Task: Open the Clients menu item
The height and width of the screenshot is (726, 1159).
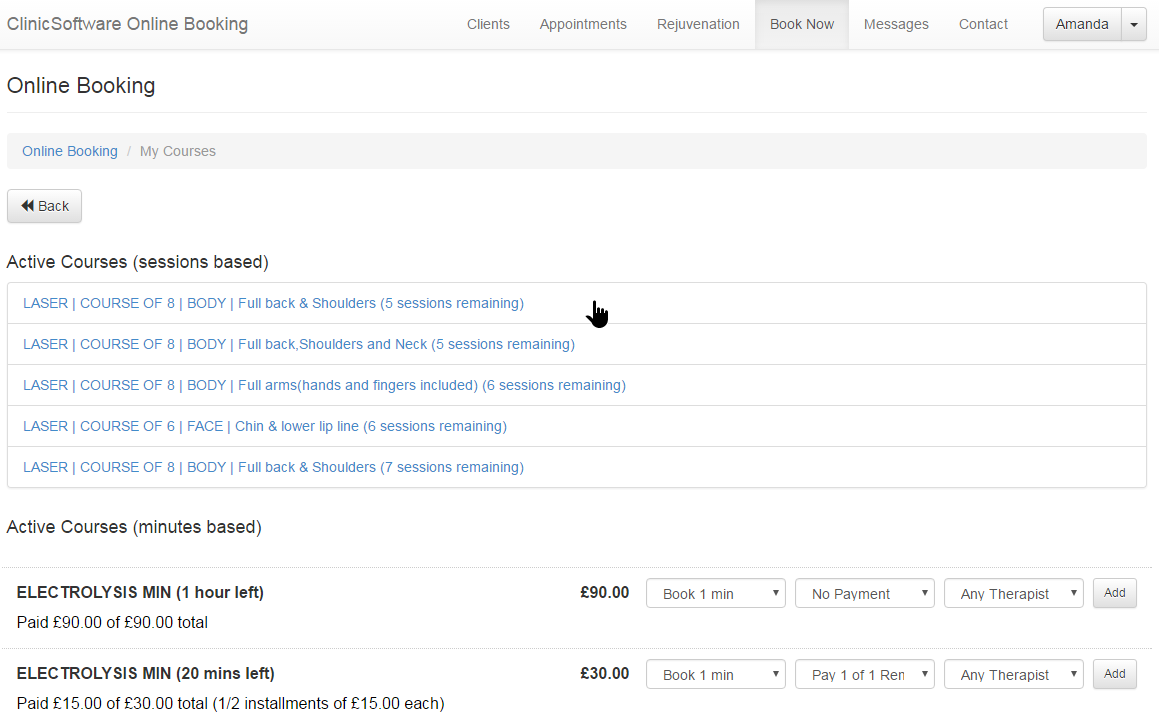Action: (x=488, y=25)
